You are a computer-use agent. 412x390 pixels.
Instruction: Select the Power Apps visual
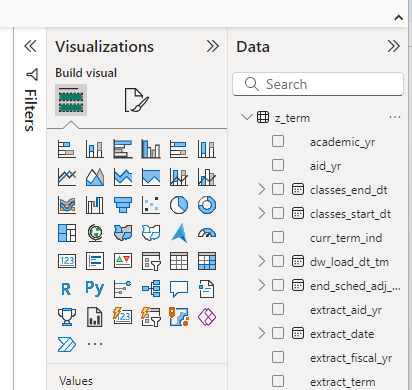(x=207, y=317)
